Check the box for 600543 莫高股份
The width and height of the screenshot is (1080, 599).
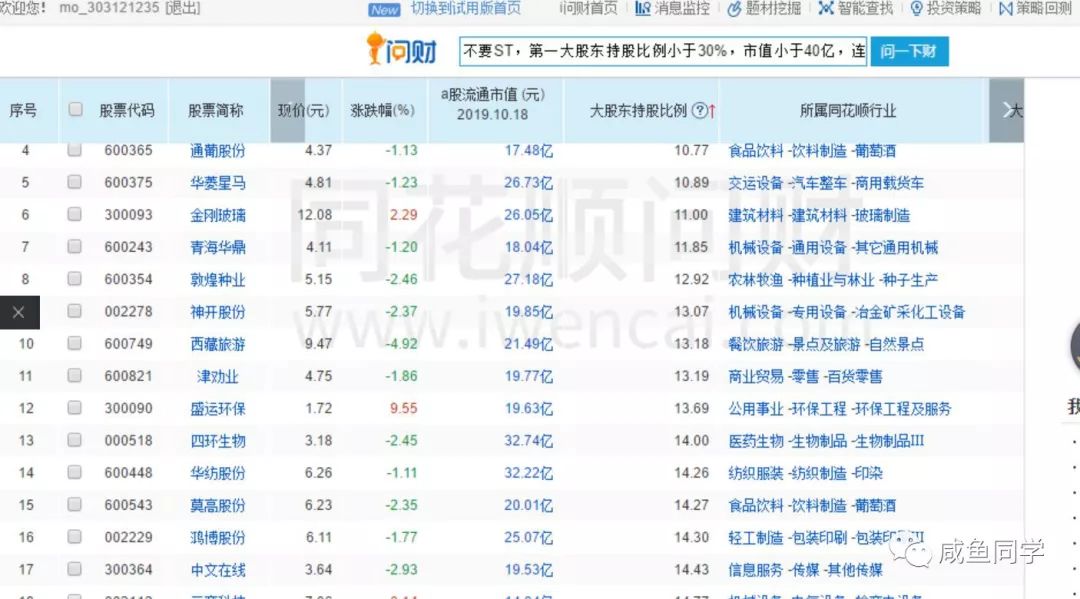[74, 505]
